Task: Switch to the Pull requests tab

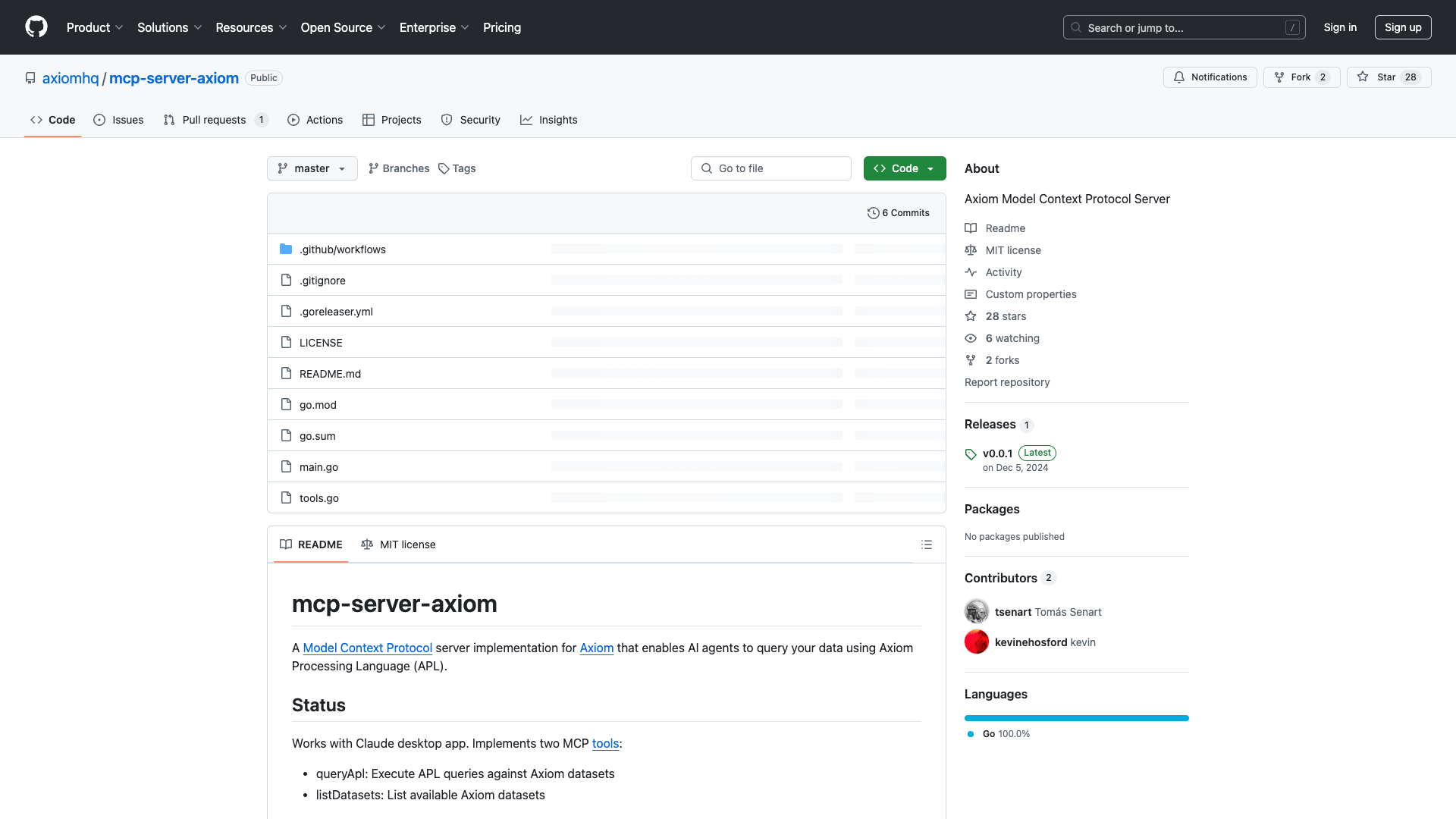Action: (215, 119)
